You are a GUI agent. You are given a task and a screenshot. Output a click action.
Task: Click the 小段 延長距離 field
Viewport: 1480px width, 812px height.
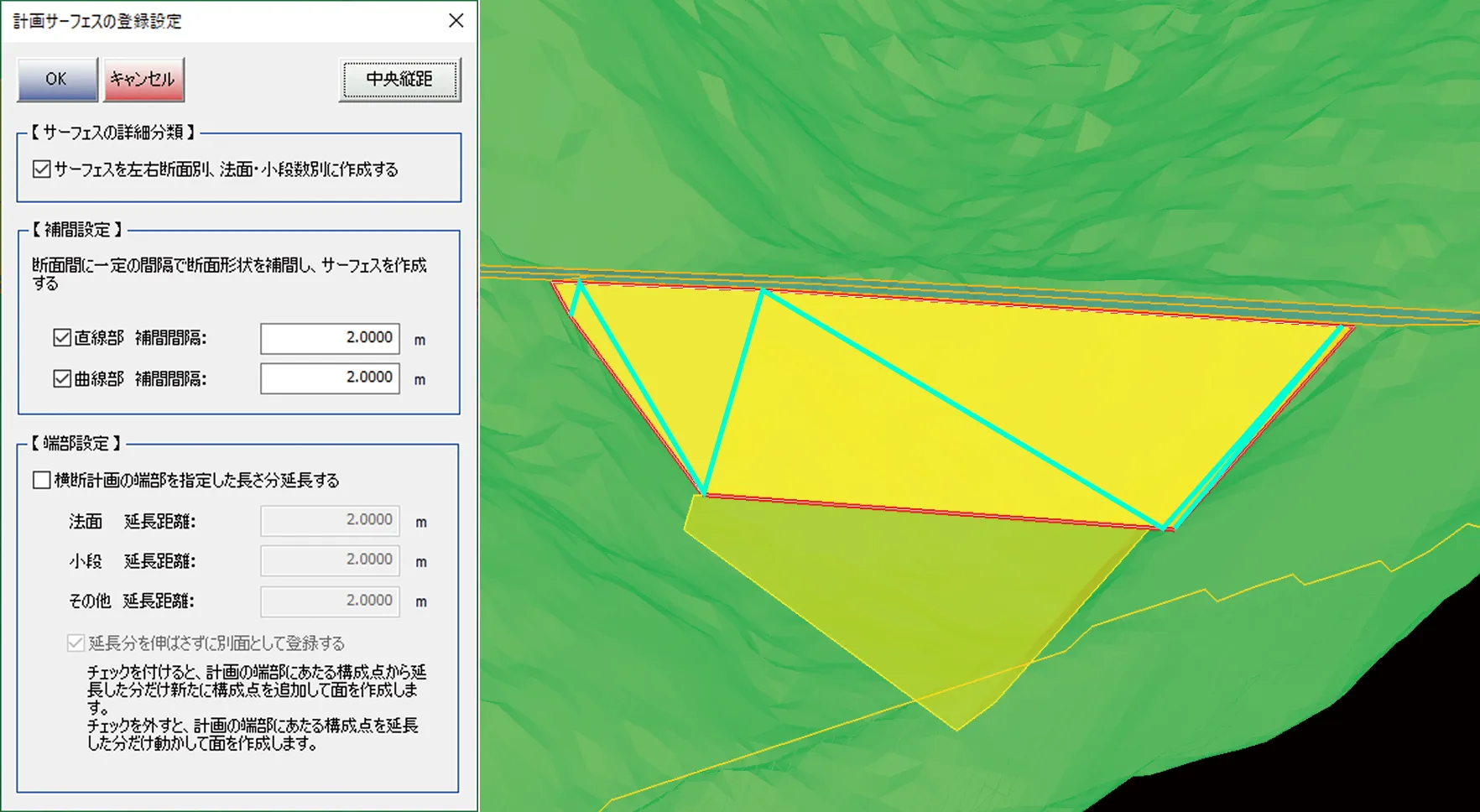click(x=330, y=560)
